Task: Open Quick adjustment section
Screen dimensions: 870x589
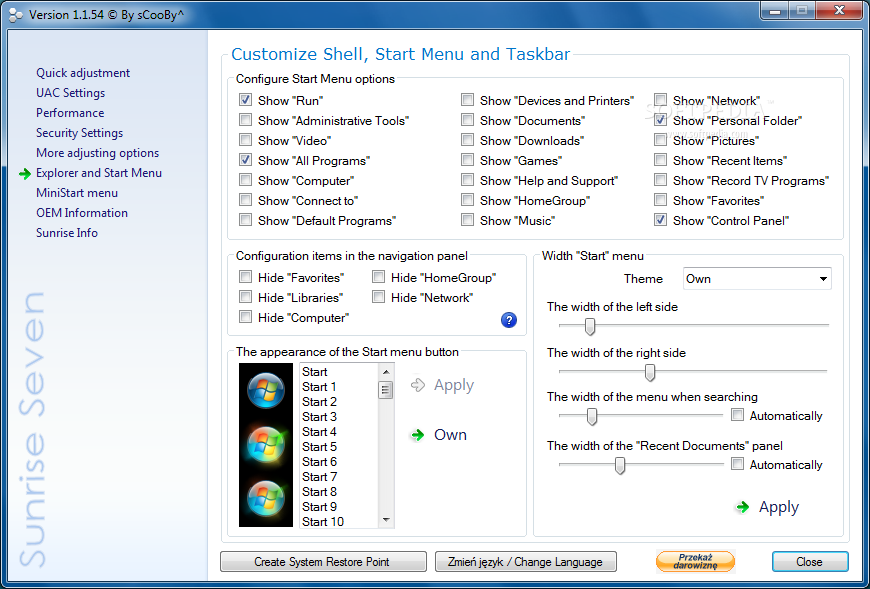Action: click(x=83, y=73)
